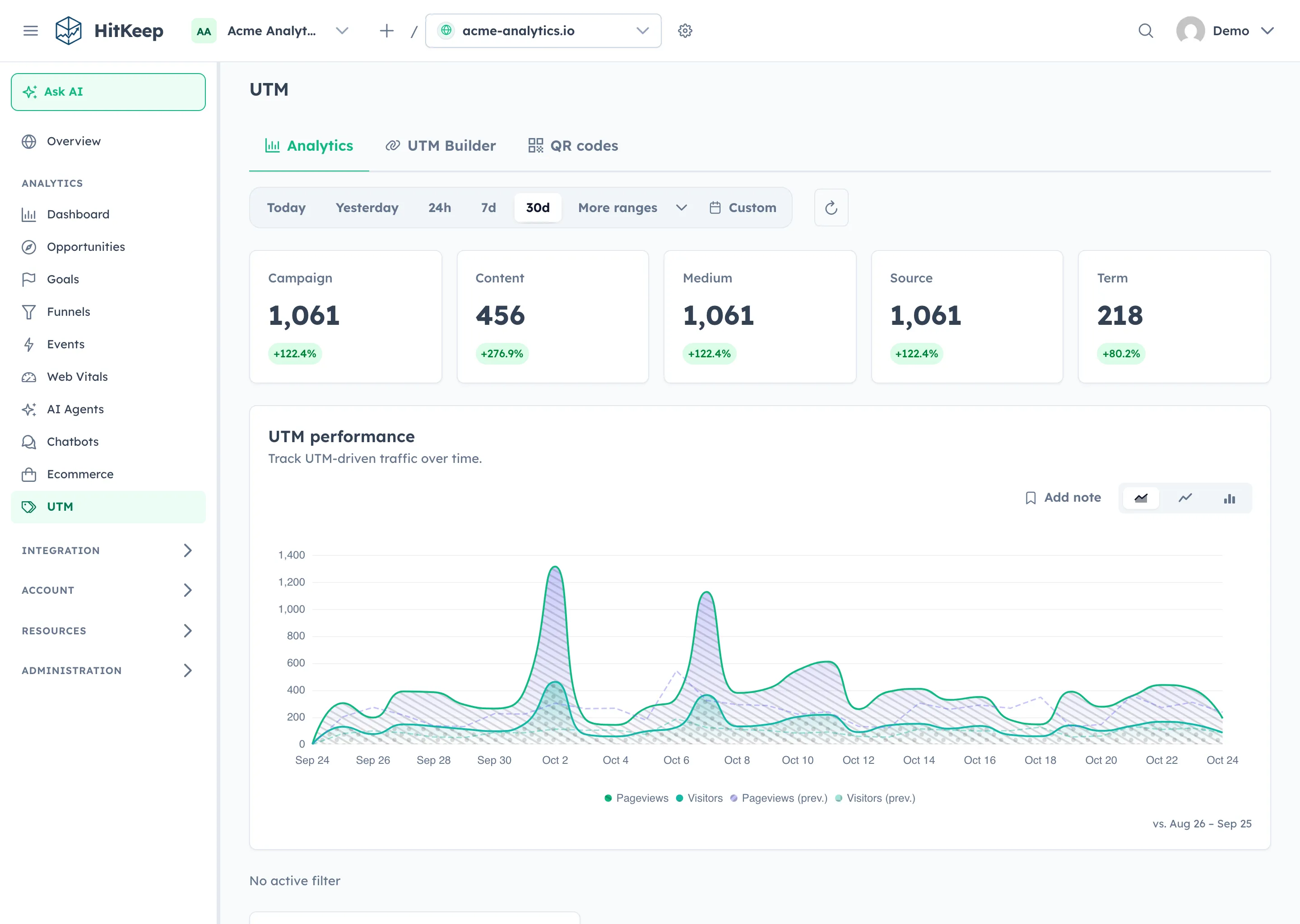Open Web Vitals in the sidebar
Screen dimensions: 1300x924
click(108, 377)
